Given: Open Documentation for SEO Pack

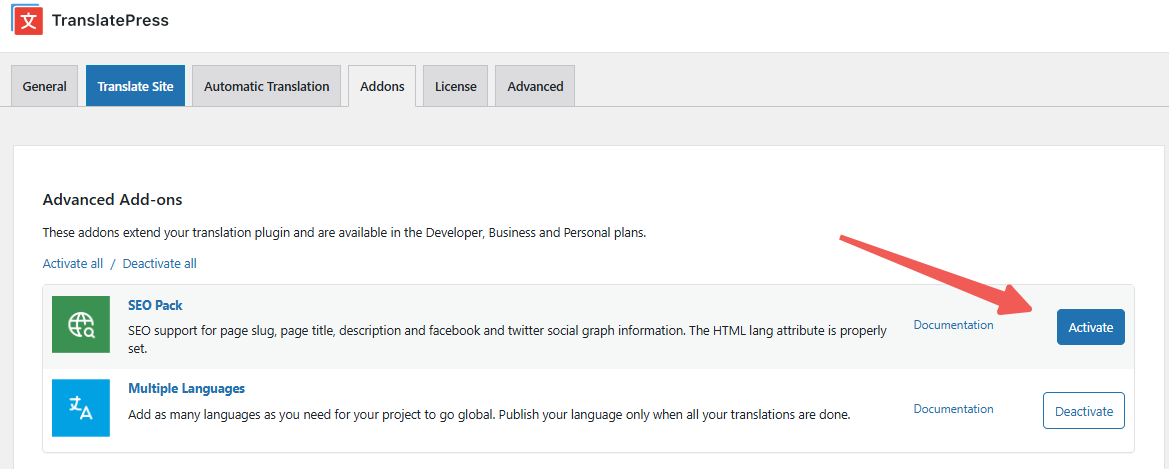Looking at the screenshot, I should [x=953, y=325].
